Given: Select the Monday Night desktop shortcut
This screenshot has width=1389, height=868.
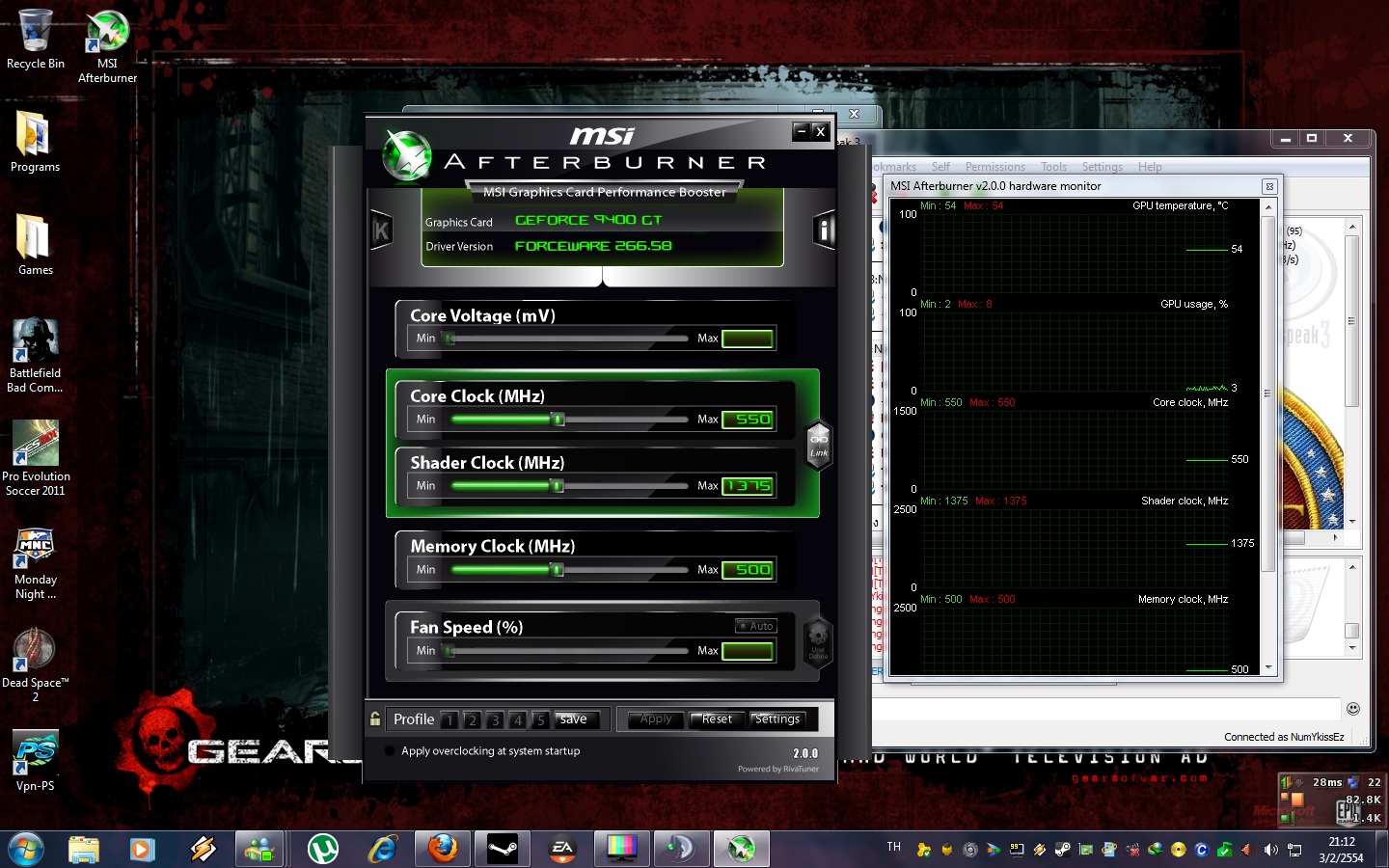Looking at the screenshot, I should 36,563.
